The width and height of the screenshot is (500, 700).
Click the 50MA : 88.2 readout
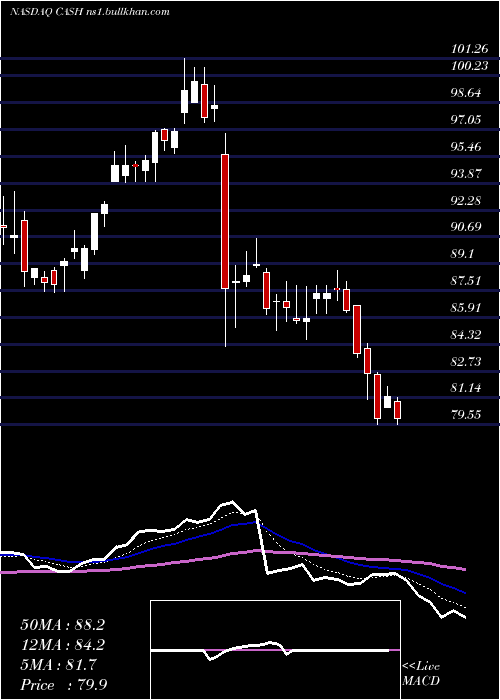pyautogui.click(x=62, y=625)
